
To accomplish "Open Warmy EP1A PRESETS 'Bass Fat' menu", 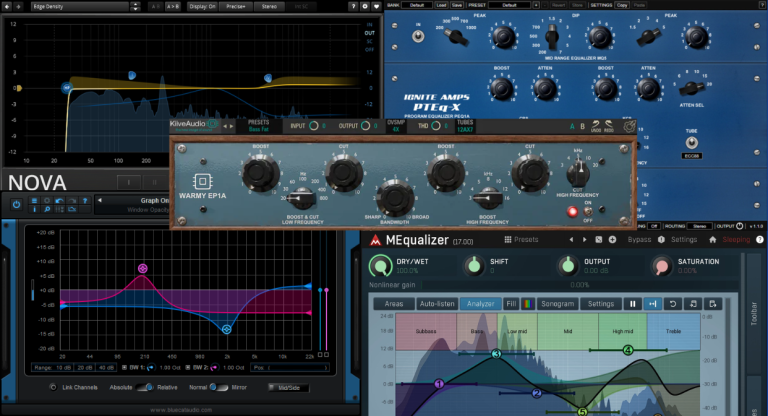I will click(x=259, y=126).
